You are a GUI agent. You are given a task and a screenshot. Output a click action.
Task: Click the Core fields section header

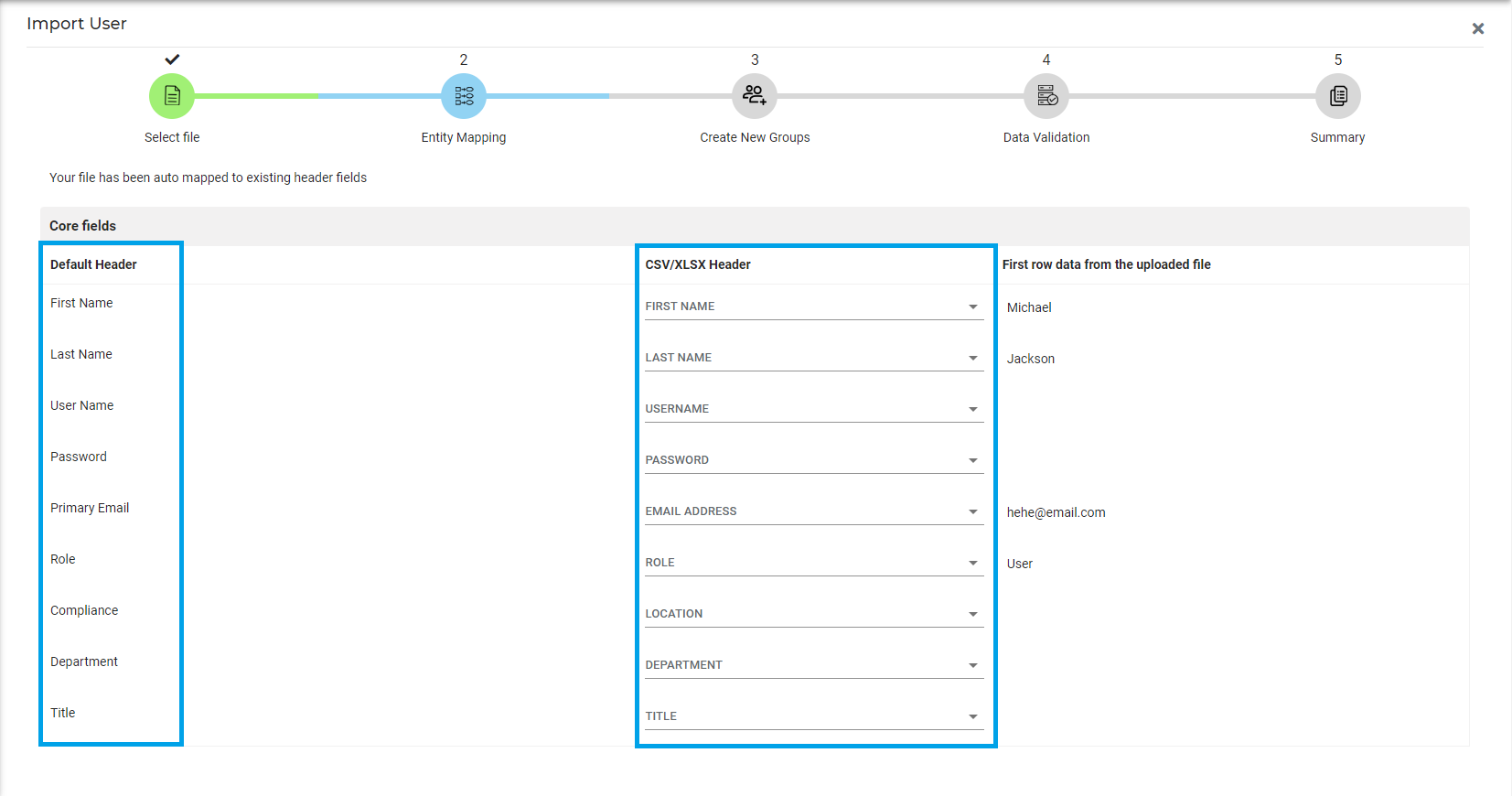pos(83,226)
